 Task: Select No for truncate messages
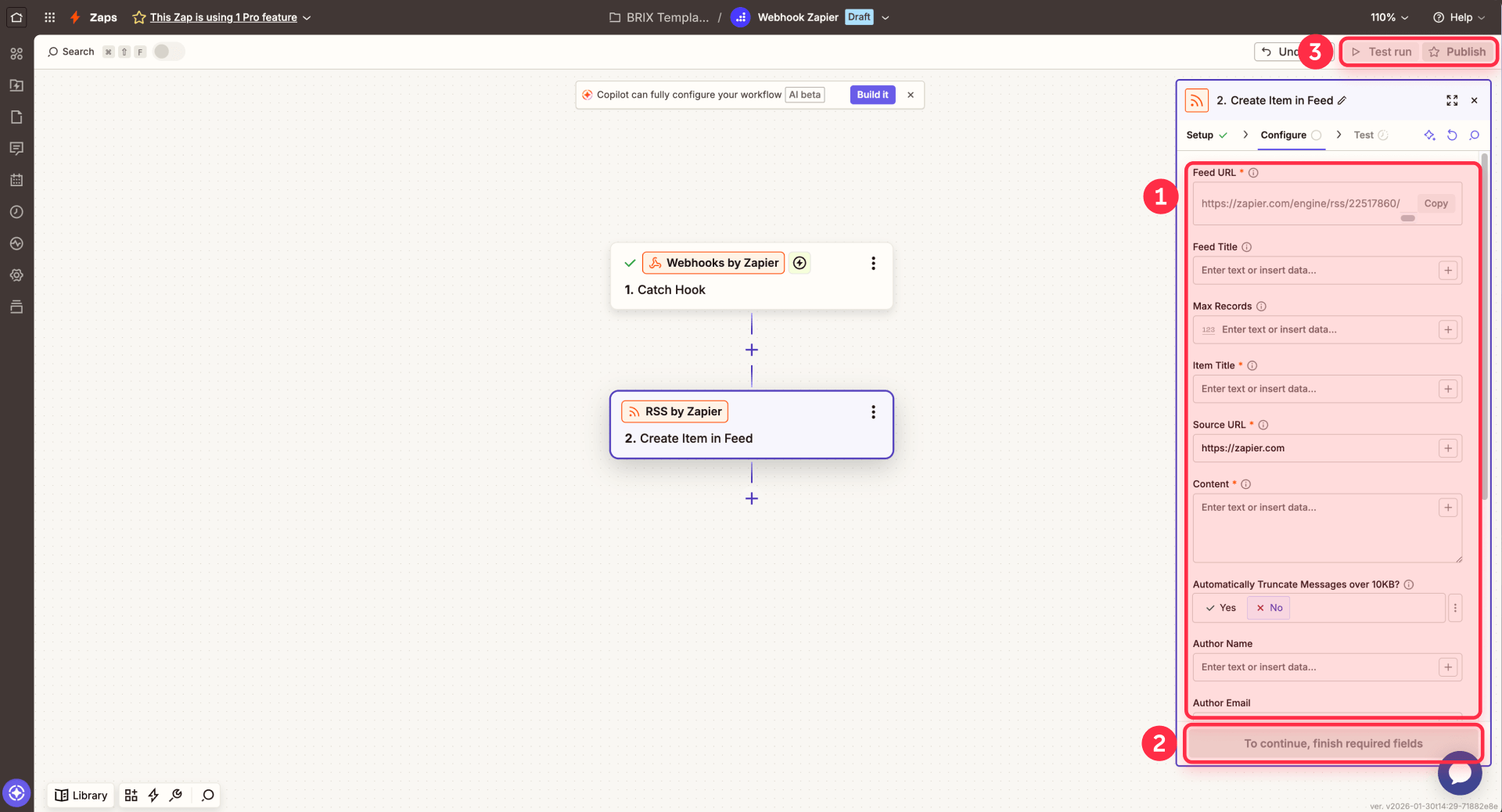point(1269,608)
